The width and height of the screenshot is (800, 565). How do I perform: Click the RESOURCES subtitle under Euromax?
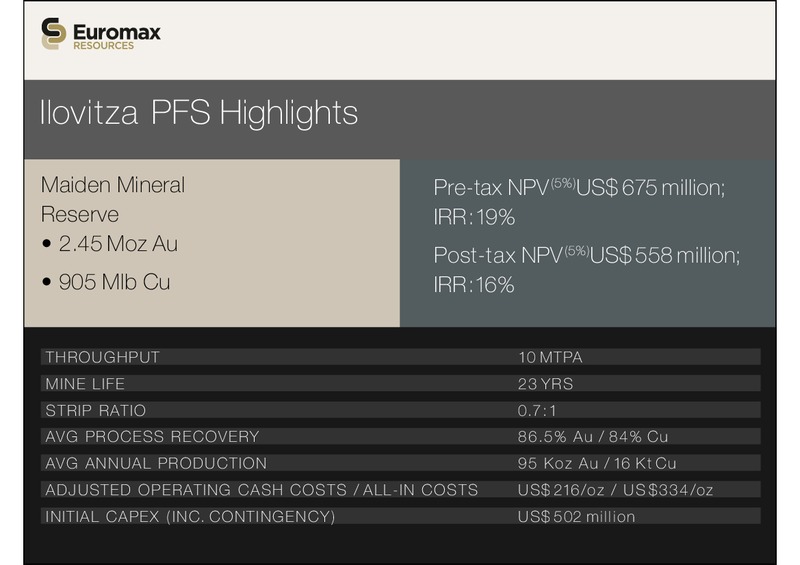coord(104,45)
